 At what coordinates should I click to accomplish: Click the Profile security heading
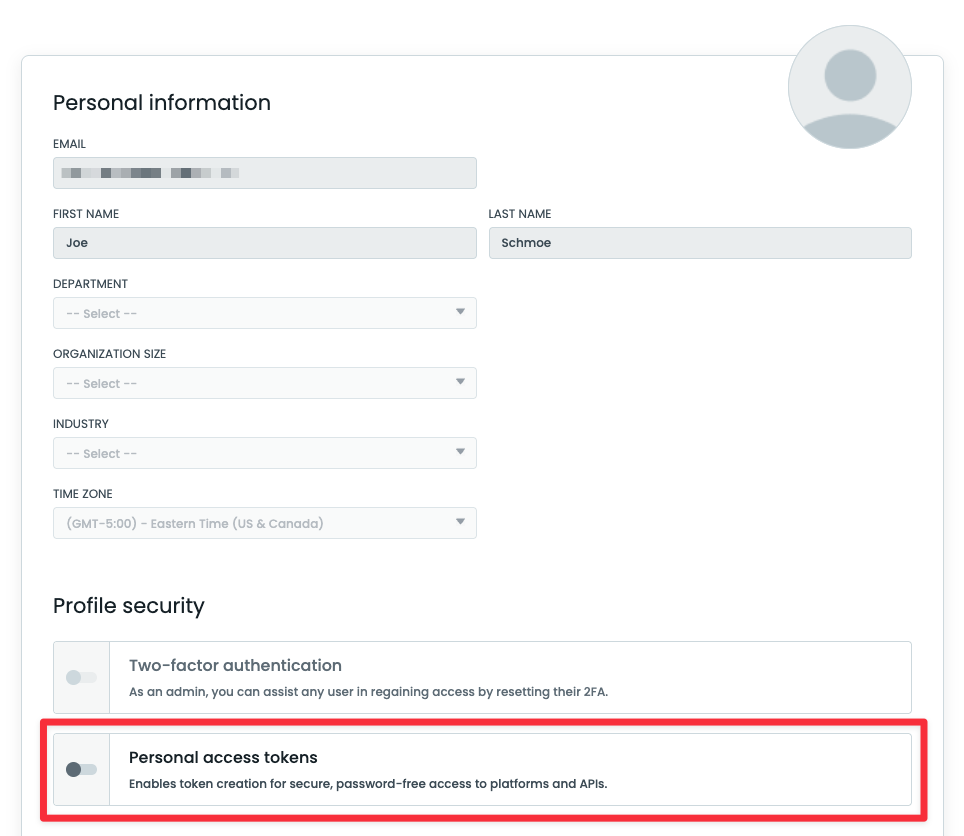[x=129, y=606]
